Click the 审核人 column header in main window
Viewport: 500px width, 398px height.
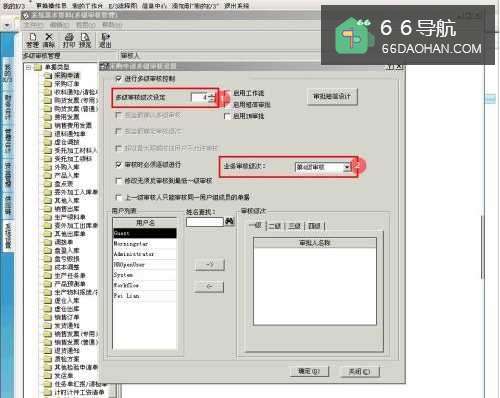point(130,55)
